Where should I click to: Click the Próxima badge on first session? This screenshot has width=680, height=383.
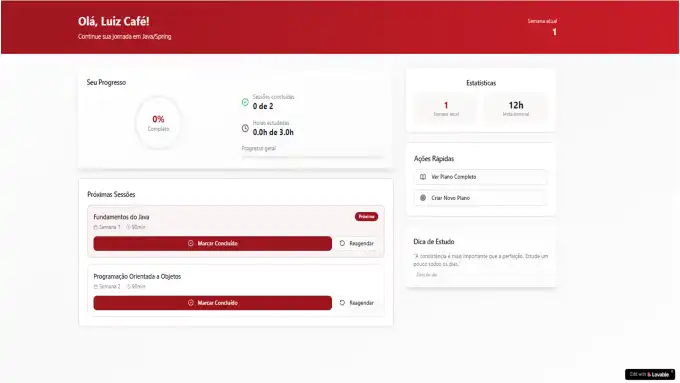pyautogui.click(x=366, y=216)
